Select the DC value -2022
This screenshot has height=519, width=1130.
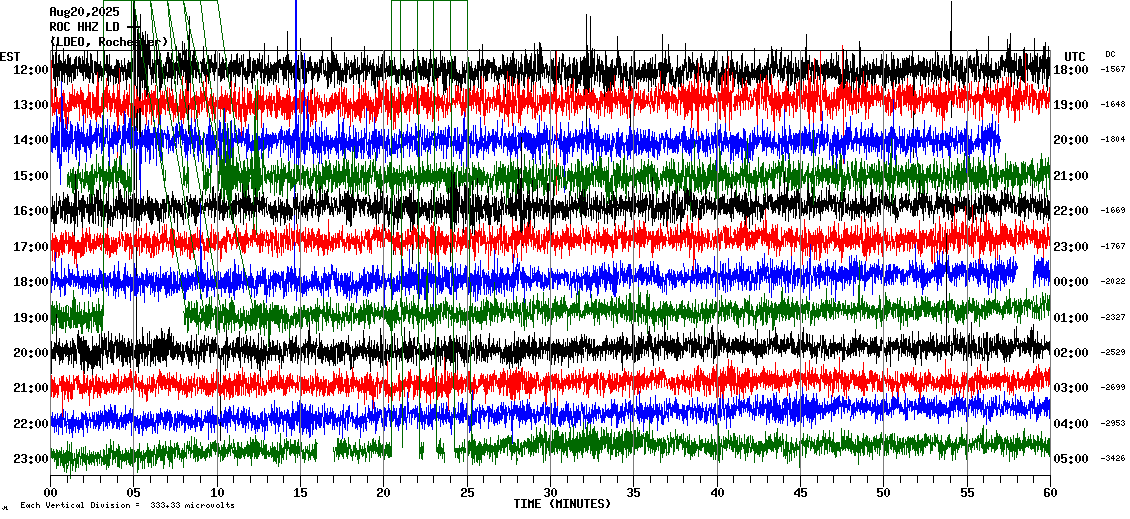[x=1113, y=282]
